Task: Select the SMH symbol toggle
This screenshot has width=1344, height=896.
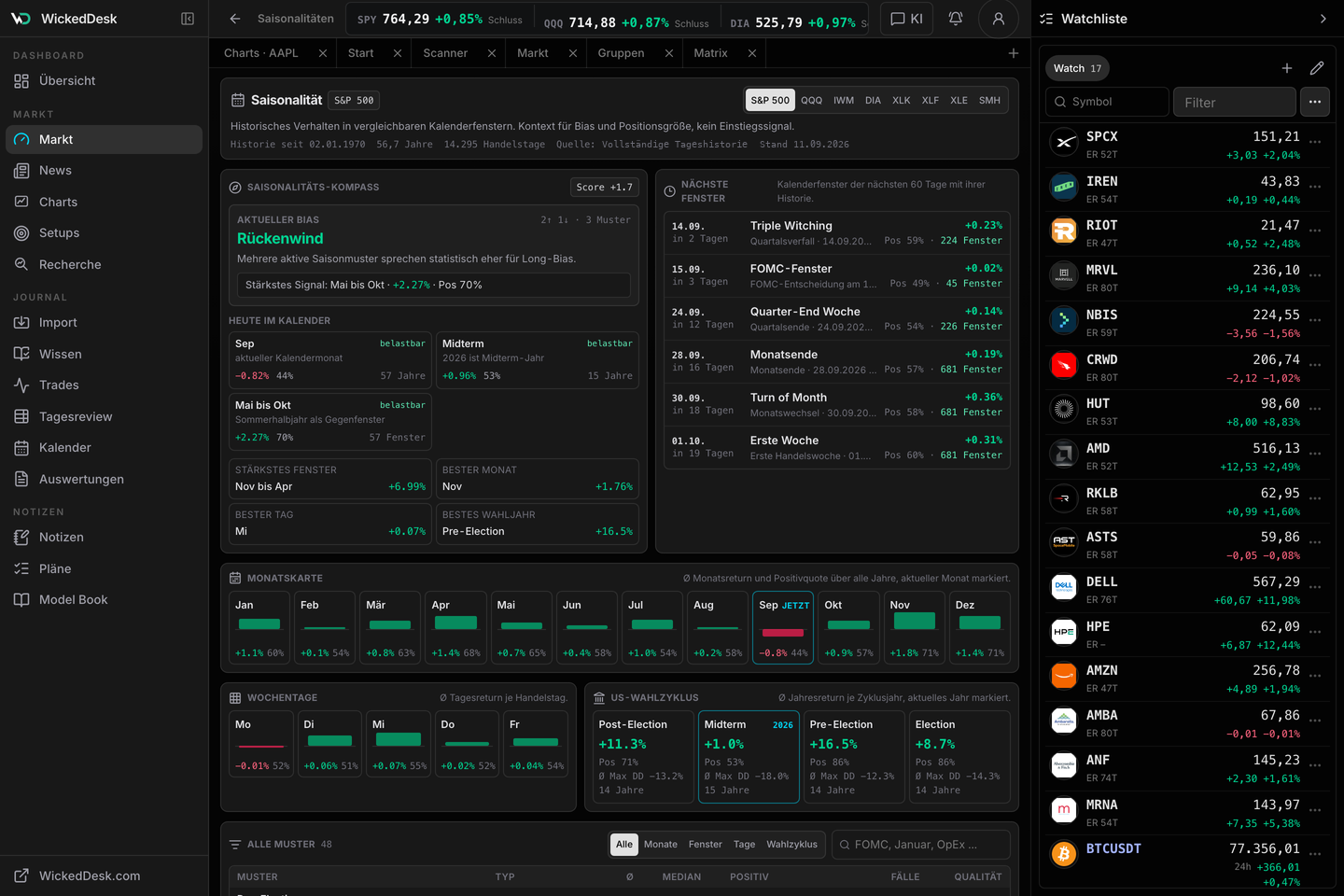Action: (989, 100)
